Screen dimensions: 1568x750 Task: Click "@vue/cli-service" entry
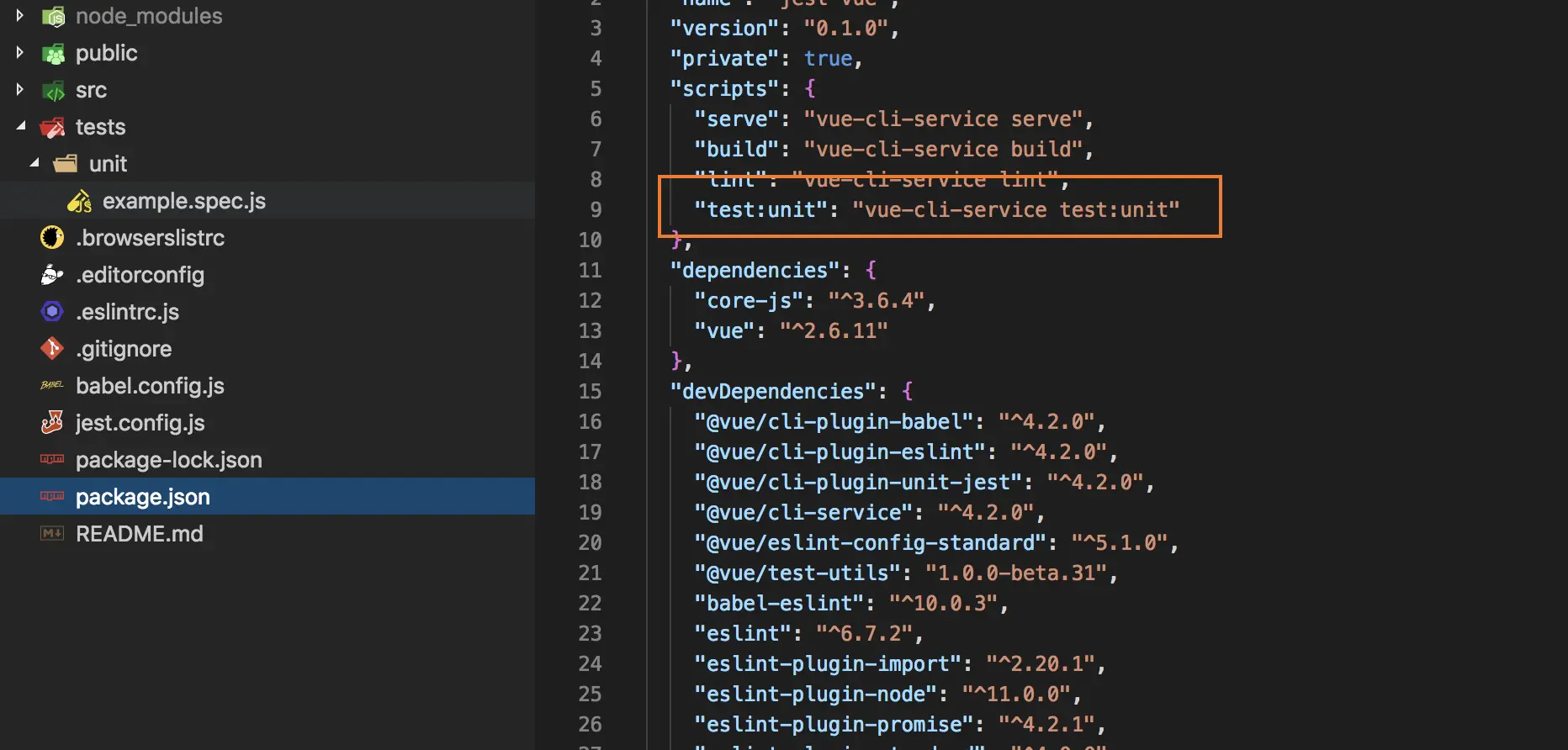[803, 512]
